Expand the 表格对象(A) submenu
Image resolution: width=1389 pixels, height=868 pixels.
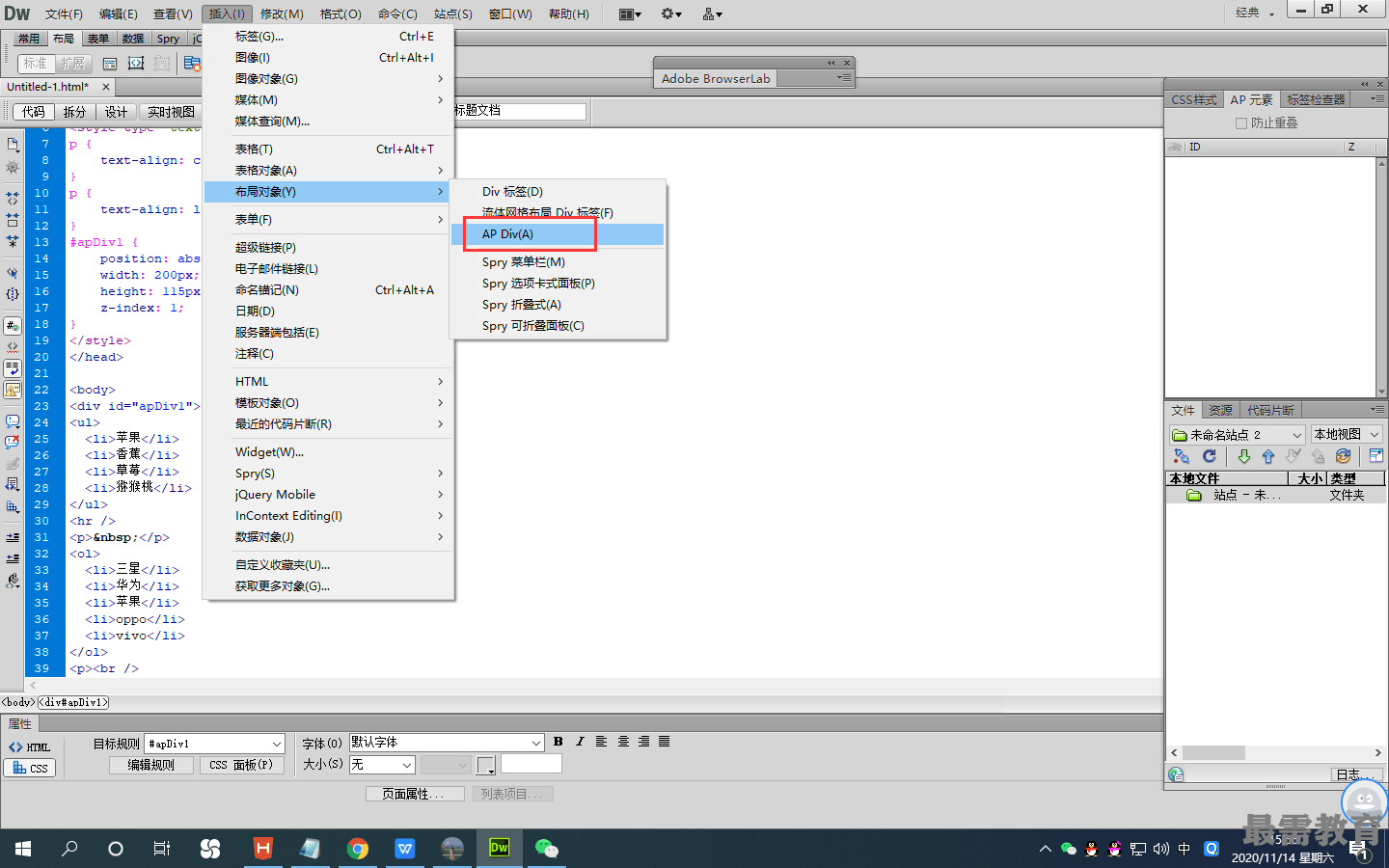click(329, 171)
